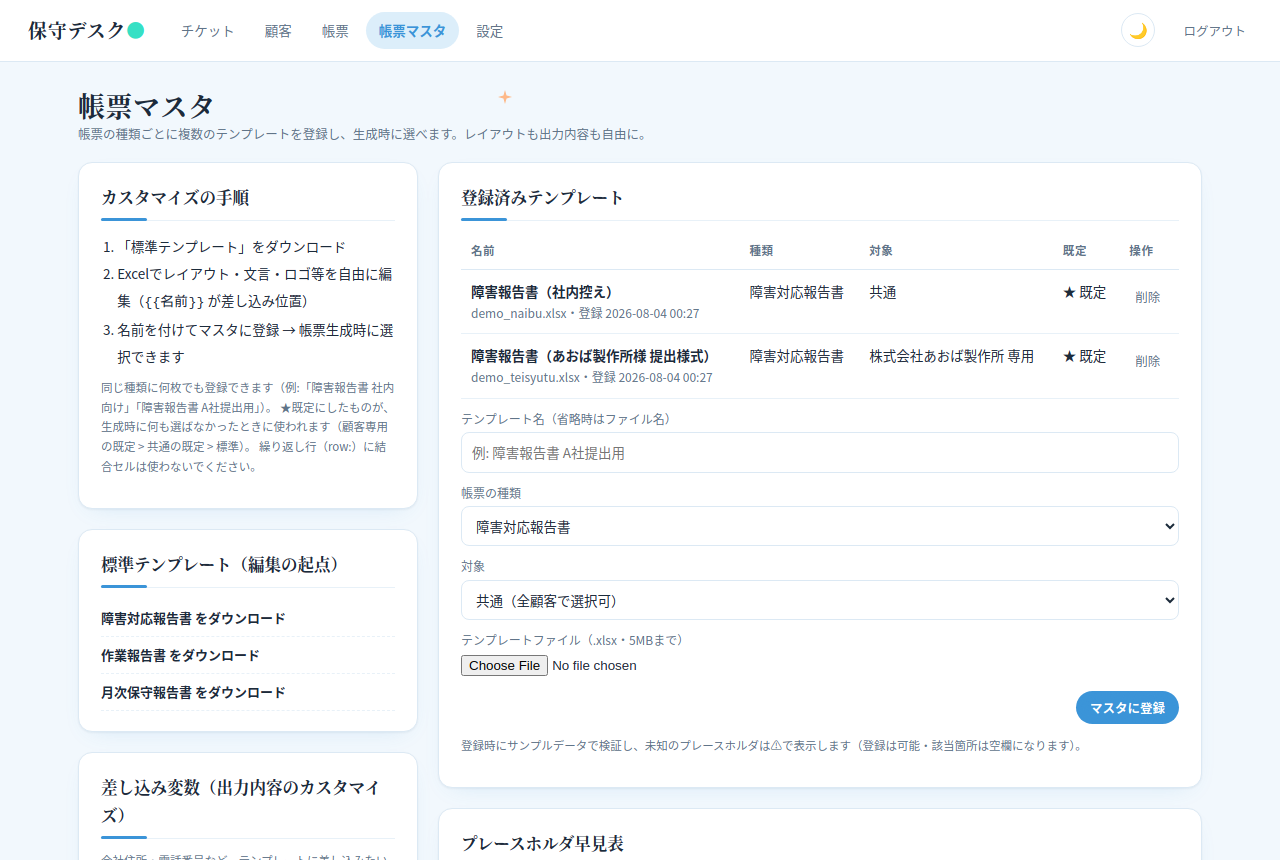The height and width of the screenshot is (860, 1280).
Task: Click the 操作 column header
Action: point(1141,251)
